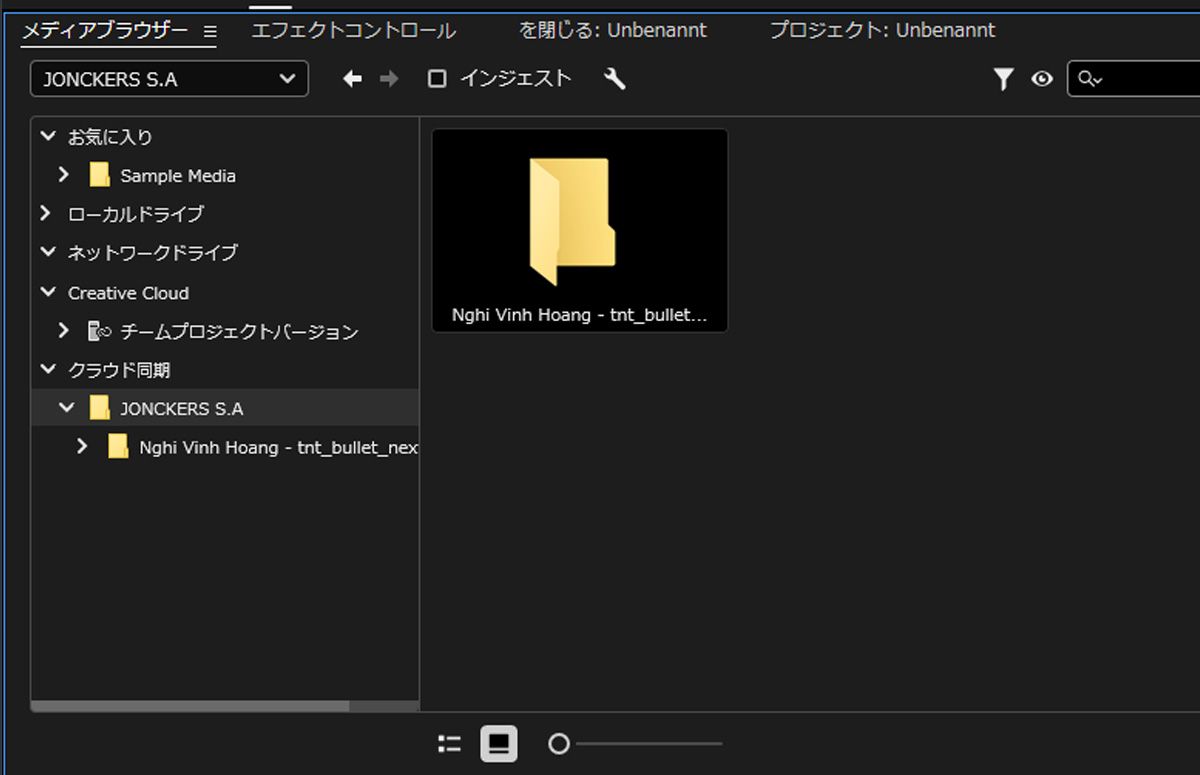The image size is (1200, 775).
Task: Click the back navigation arrow
Action: coord(352,78)
